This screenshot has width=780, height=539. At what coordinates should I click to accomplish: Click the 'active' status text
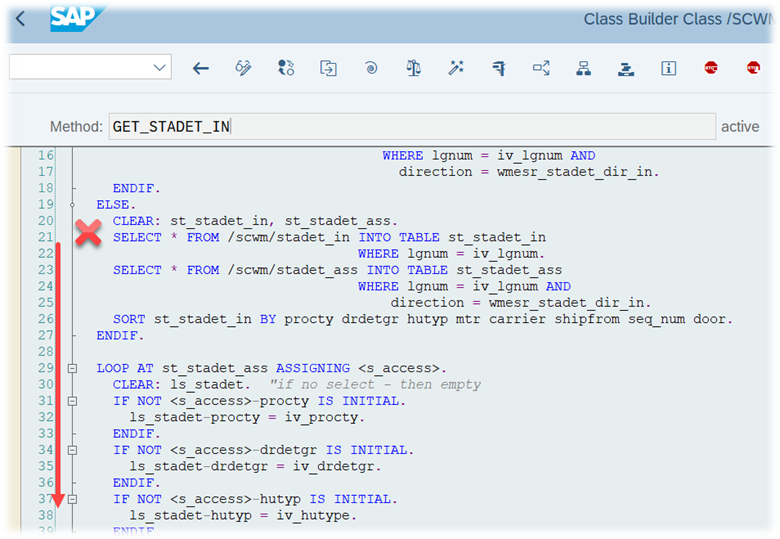coord(740,127)
